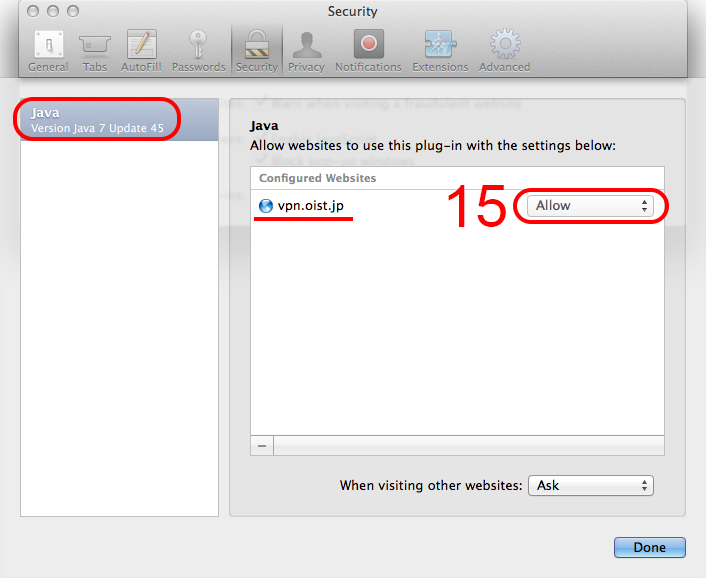Select the Java plug-in in the list

click(x=118, y=120)
